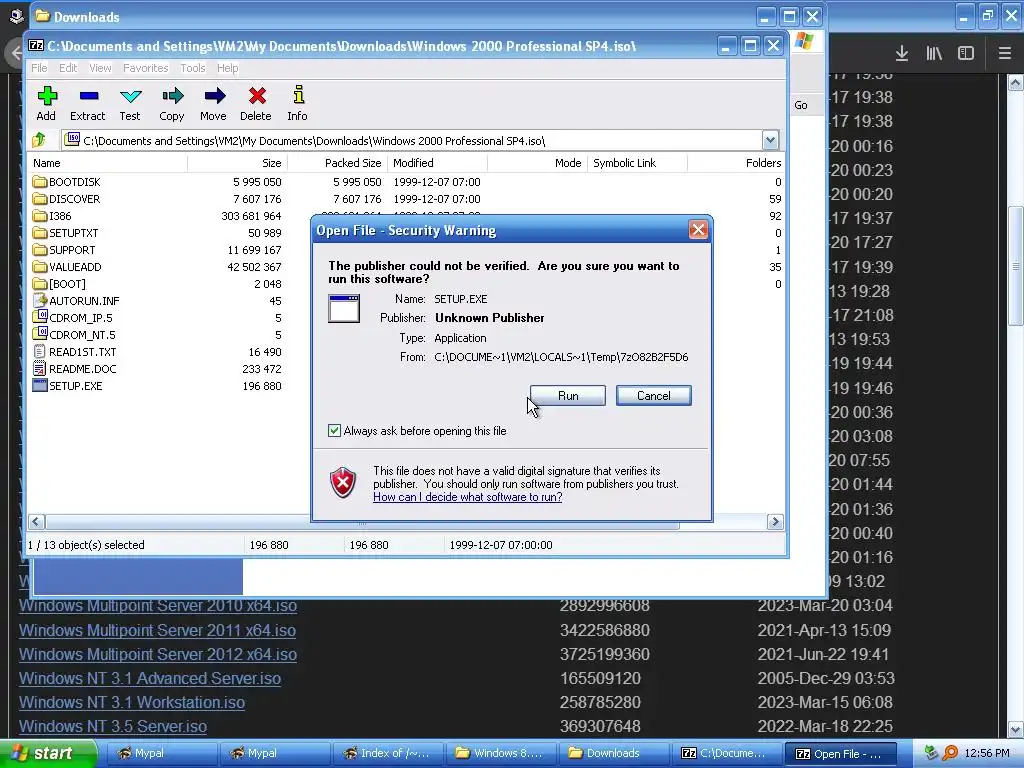Select the CDROM_NT.5 file
The width and height of the screenshot is (1024, 768).
point(74,335)
